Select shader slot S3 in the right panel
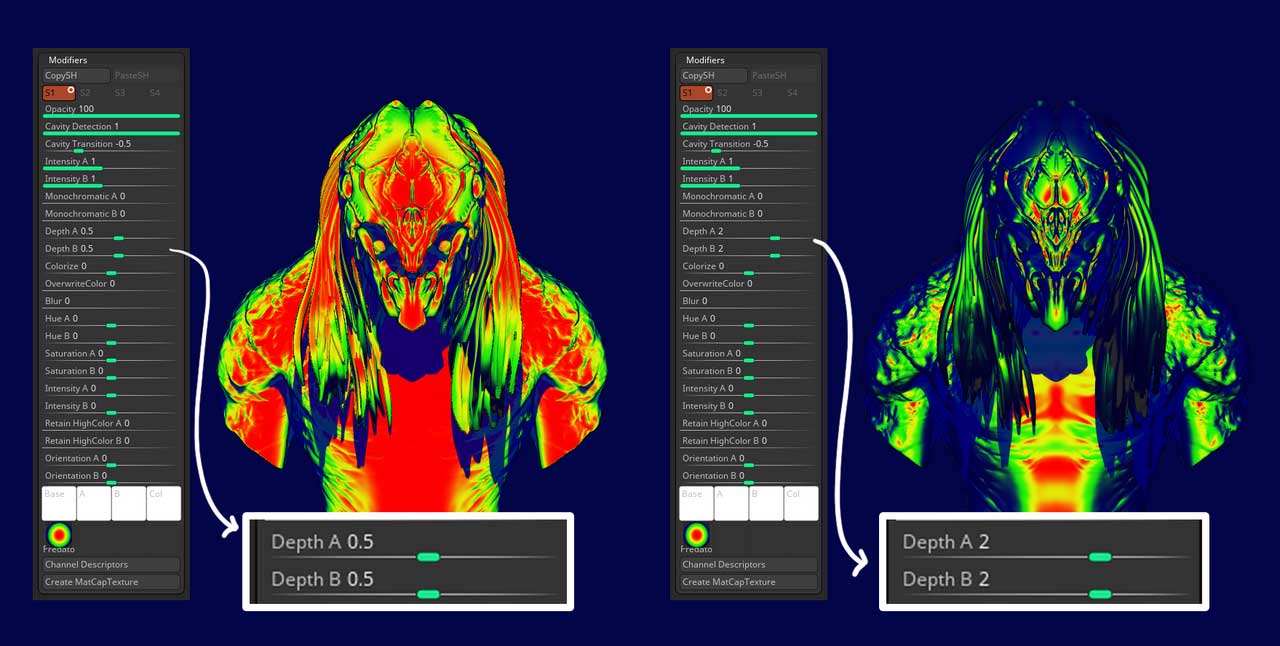The height and width of the screenshot is (646, 1280). [765, 93]
